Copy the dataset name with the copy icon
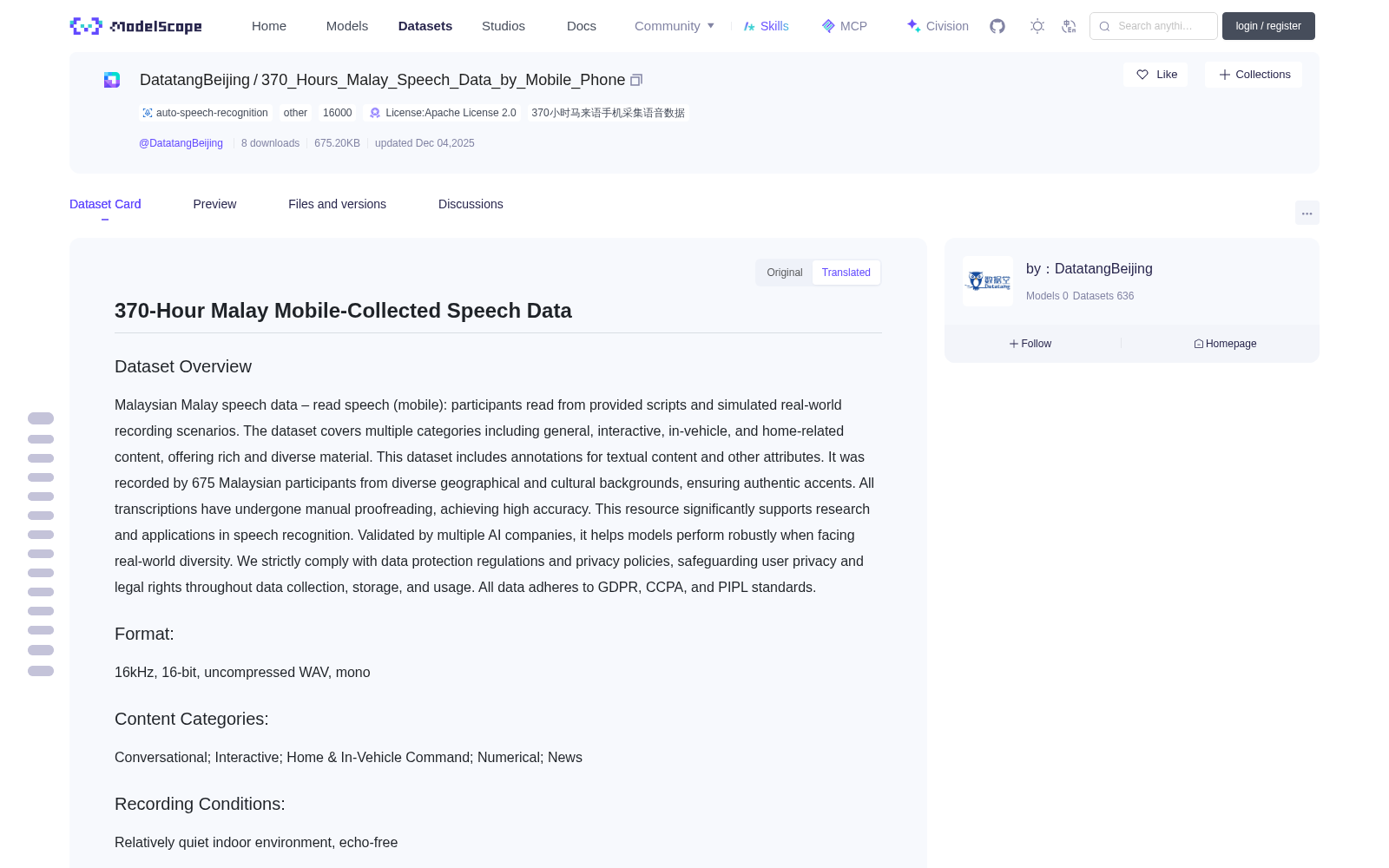Screen dimensions: 1389x868 [x=636, y=80]
